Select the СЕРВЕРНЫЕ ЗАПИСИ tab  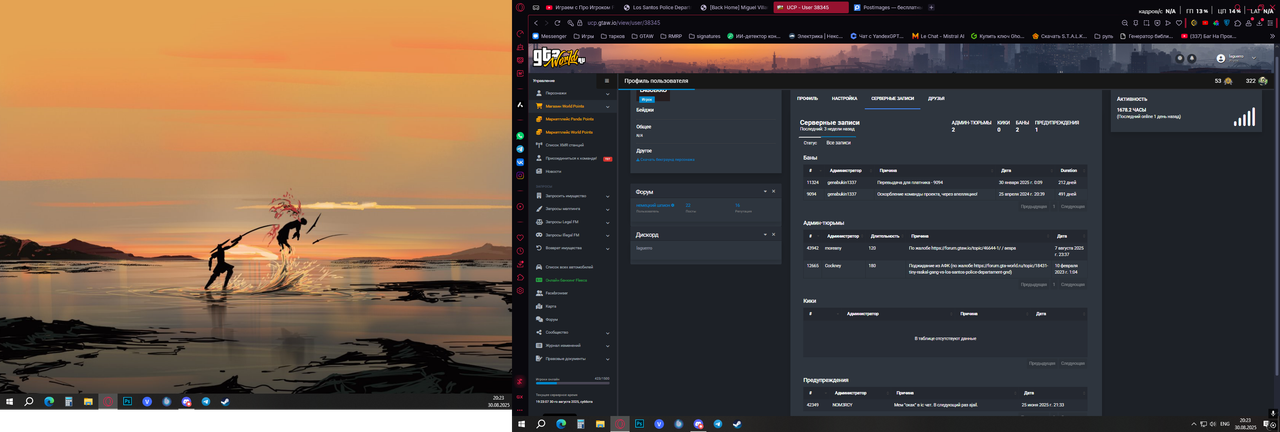click(x=892, y=99)
